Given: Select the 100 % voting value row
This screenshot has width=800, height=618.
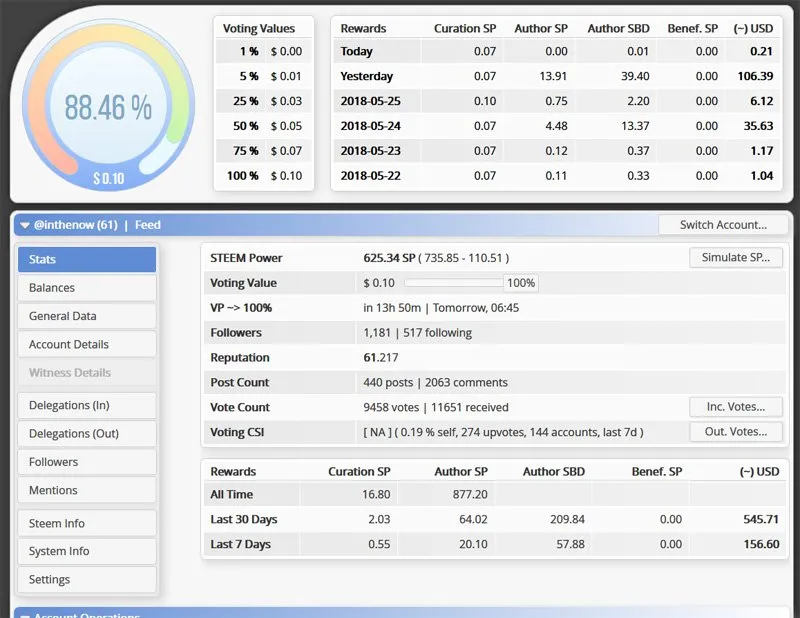Looking at the screenshot, I should [263, 176].
